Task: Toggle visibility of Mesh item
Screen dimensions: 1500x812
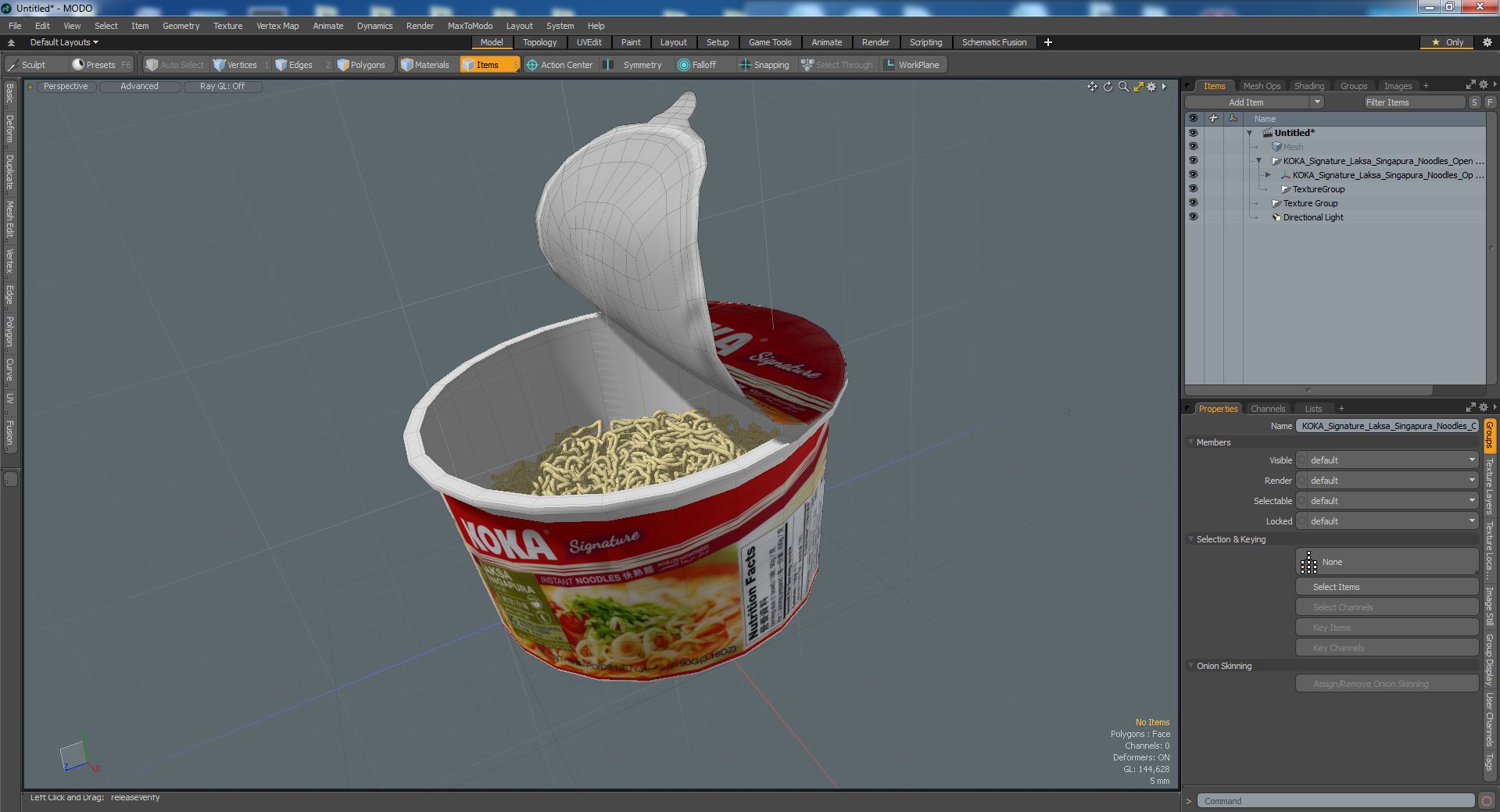Action: click(x=1193, y=147)
